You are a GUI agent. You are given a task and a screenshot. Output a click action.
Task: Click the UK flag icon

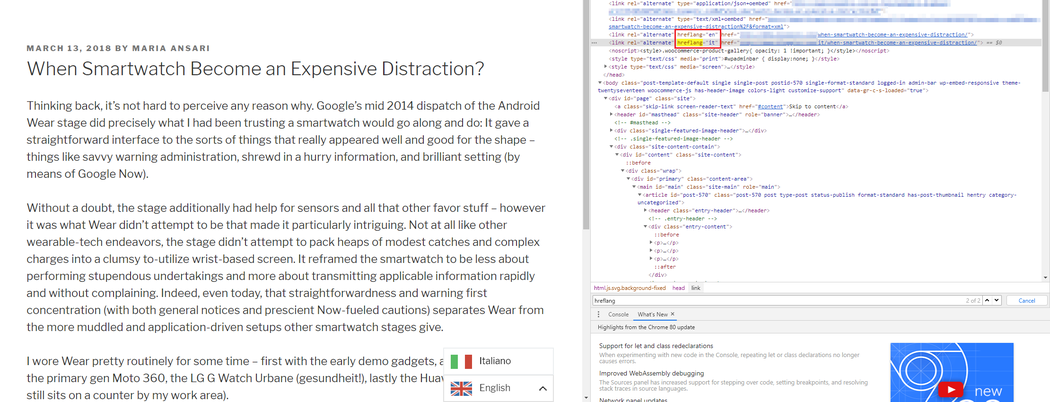[461, 388]
